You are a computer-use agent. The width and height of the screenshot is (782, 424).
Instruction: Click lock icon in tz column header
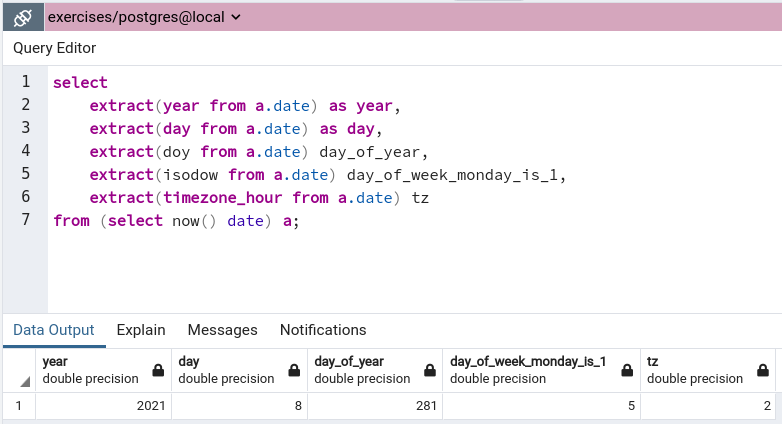coord(763,370)
